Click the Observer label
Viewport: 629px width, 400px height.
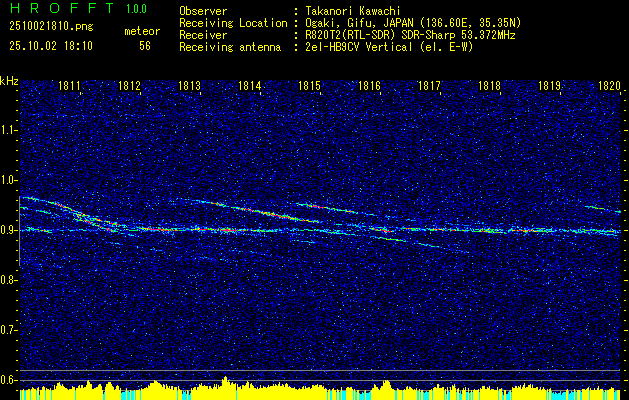click(203, 11)
